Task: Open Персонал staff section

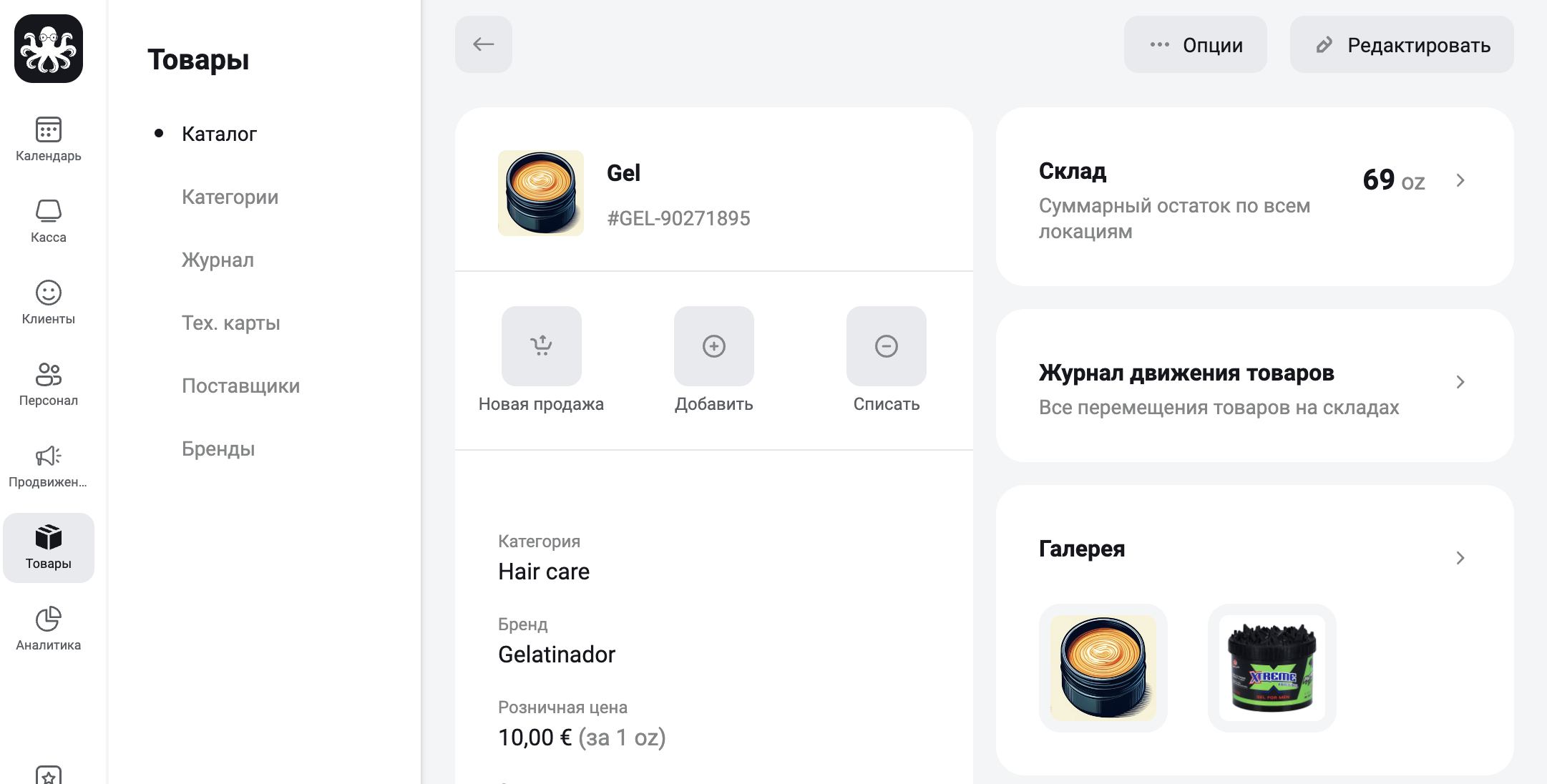Action: pos(49,384)
